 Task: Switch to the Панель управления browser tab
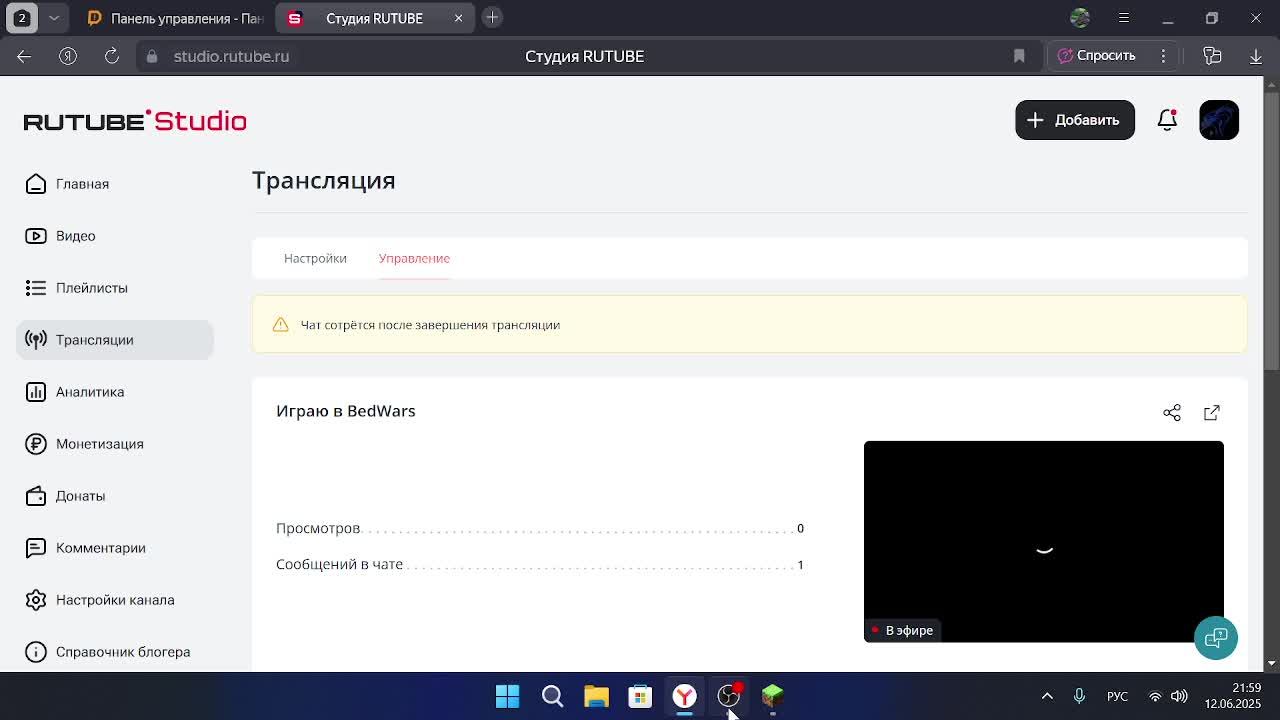pyautogui.click(x=175, y=18)
